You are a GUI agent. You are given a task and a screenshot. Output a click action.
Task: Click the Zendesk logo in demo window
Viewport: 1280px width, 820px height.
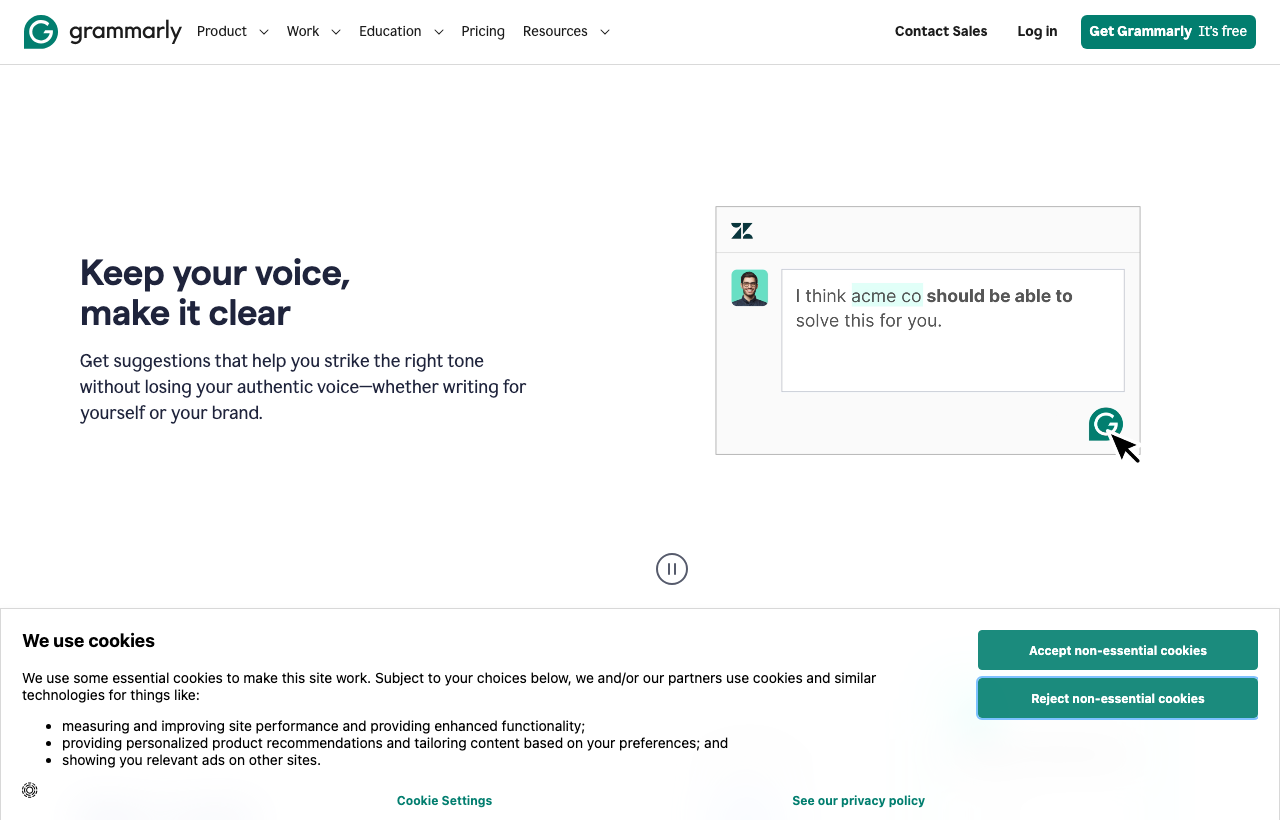[742, 231]
